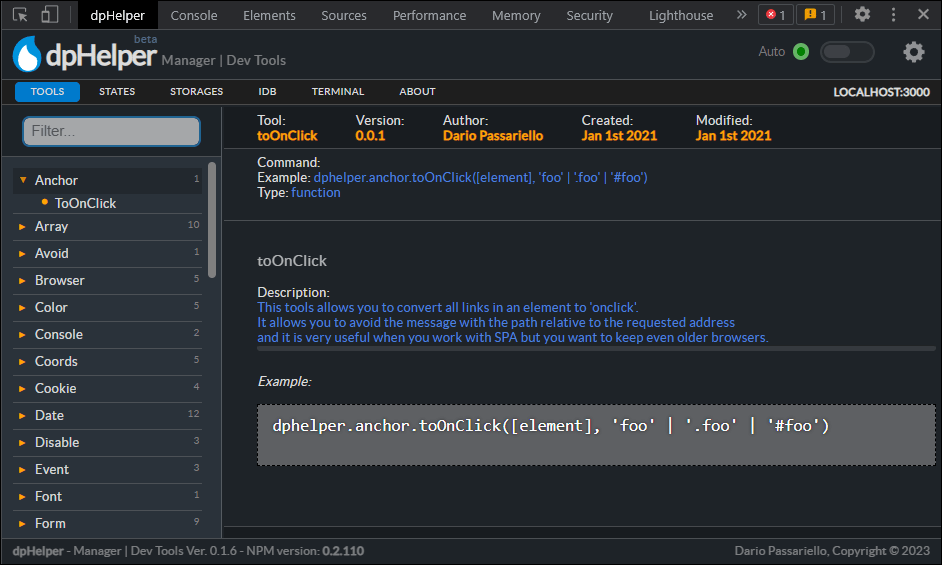Expand the Cookie category
The width and height of the screenshot is (942, 565).
coord(108,388)
